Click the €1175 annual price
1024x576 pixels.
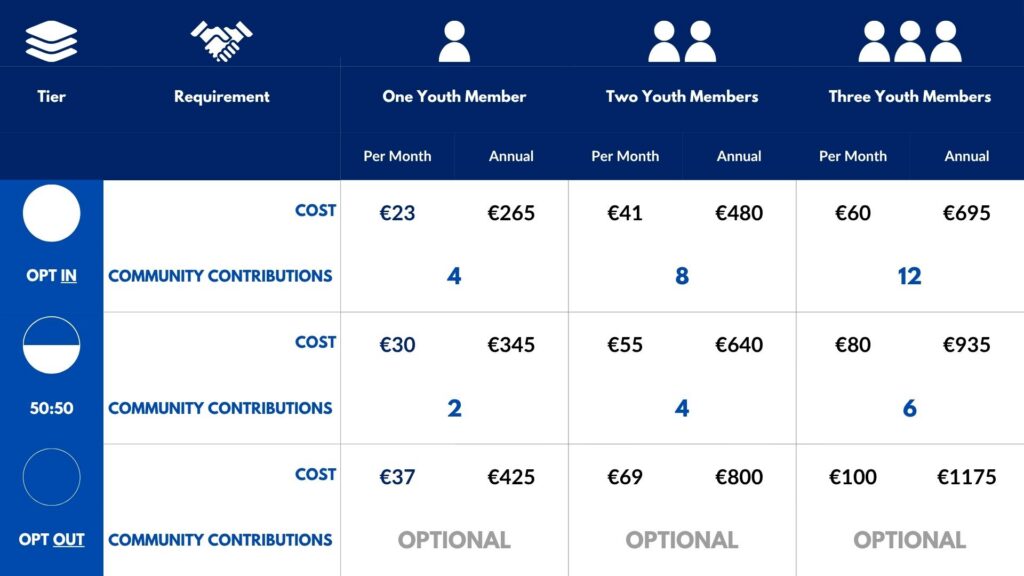pos(967,477)
